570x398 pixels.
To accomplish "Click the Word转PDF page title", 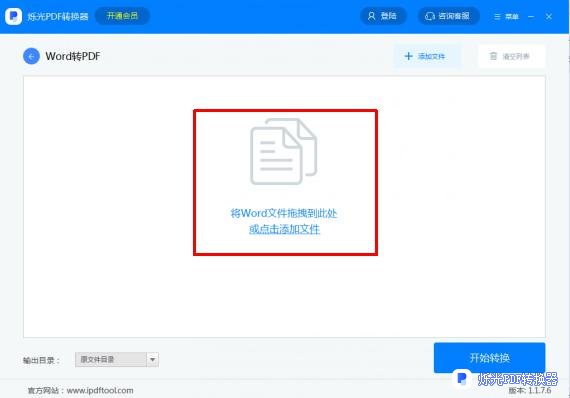I will (x=73, y=56).
